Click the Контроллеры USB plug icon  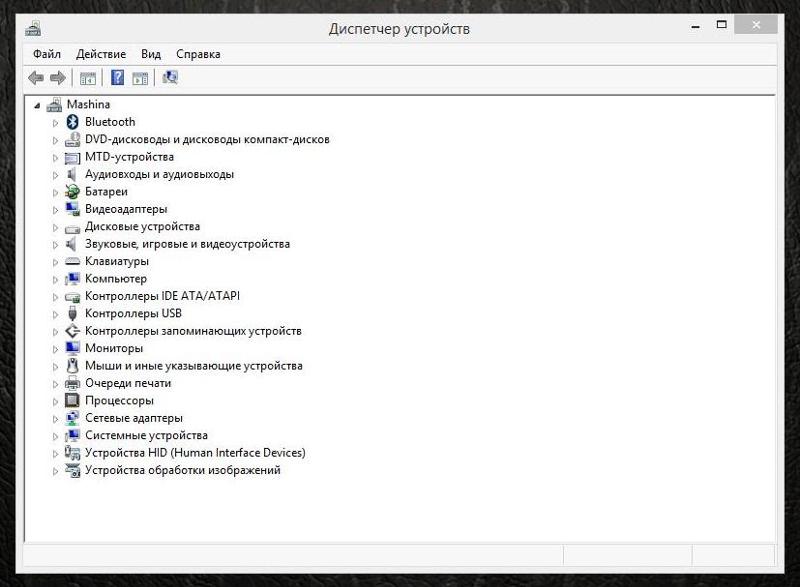tap(72, 313)
